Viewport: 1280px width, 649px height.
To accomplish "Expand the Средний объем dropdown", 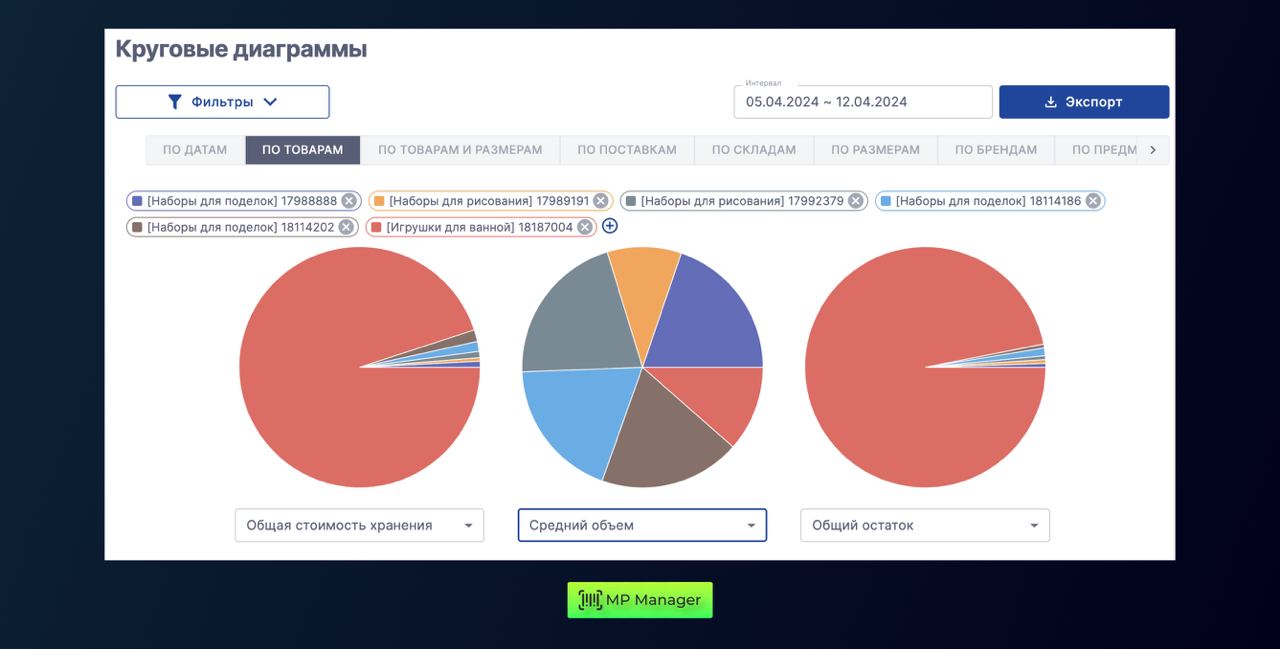I will click(641, 525).
